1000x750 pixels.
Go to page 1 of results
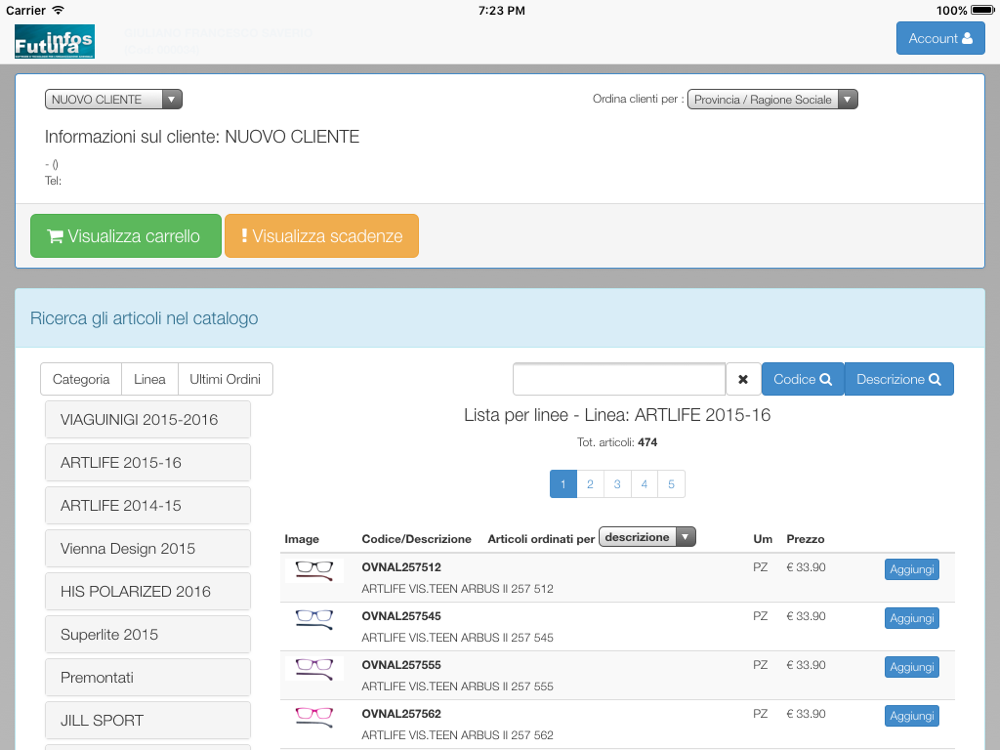(563, 484)
